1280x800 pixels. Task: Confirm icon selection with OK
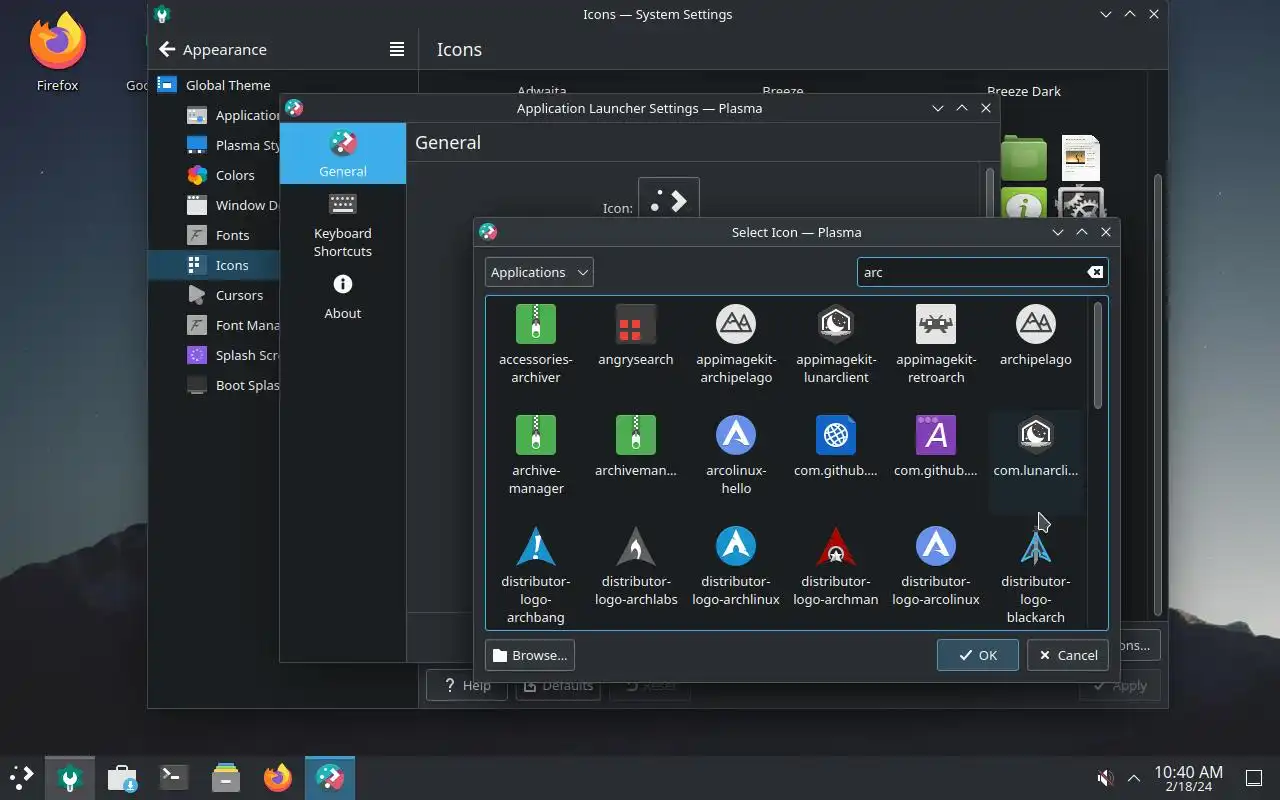point(977,655)
